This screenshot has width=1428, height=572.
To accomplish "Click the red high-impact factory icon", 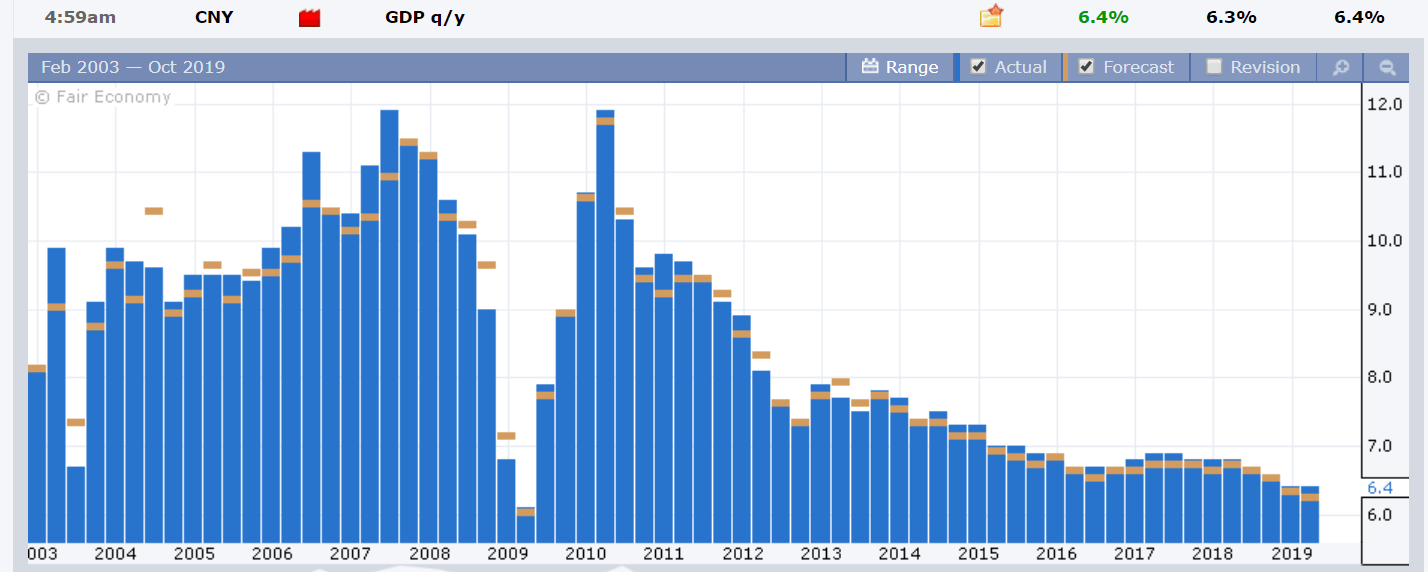I will pos(309,18).
